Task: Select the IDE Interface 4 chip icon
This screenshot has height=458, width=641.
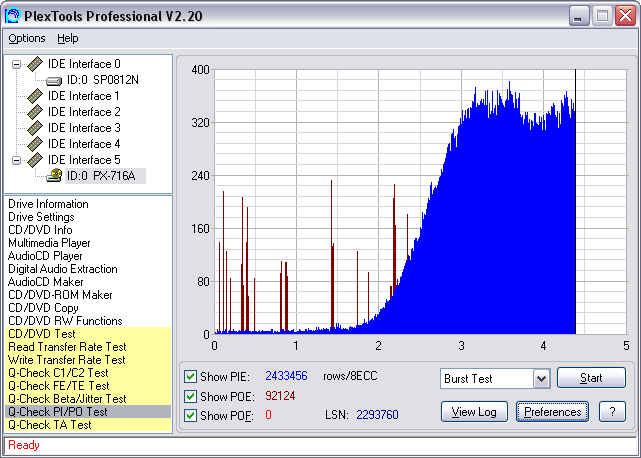Action: [x=35, y=144]
